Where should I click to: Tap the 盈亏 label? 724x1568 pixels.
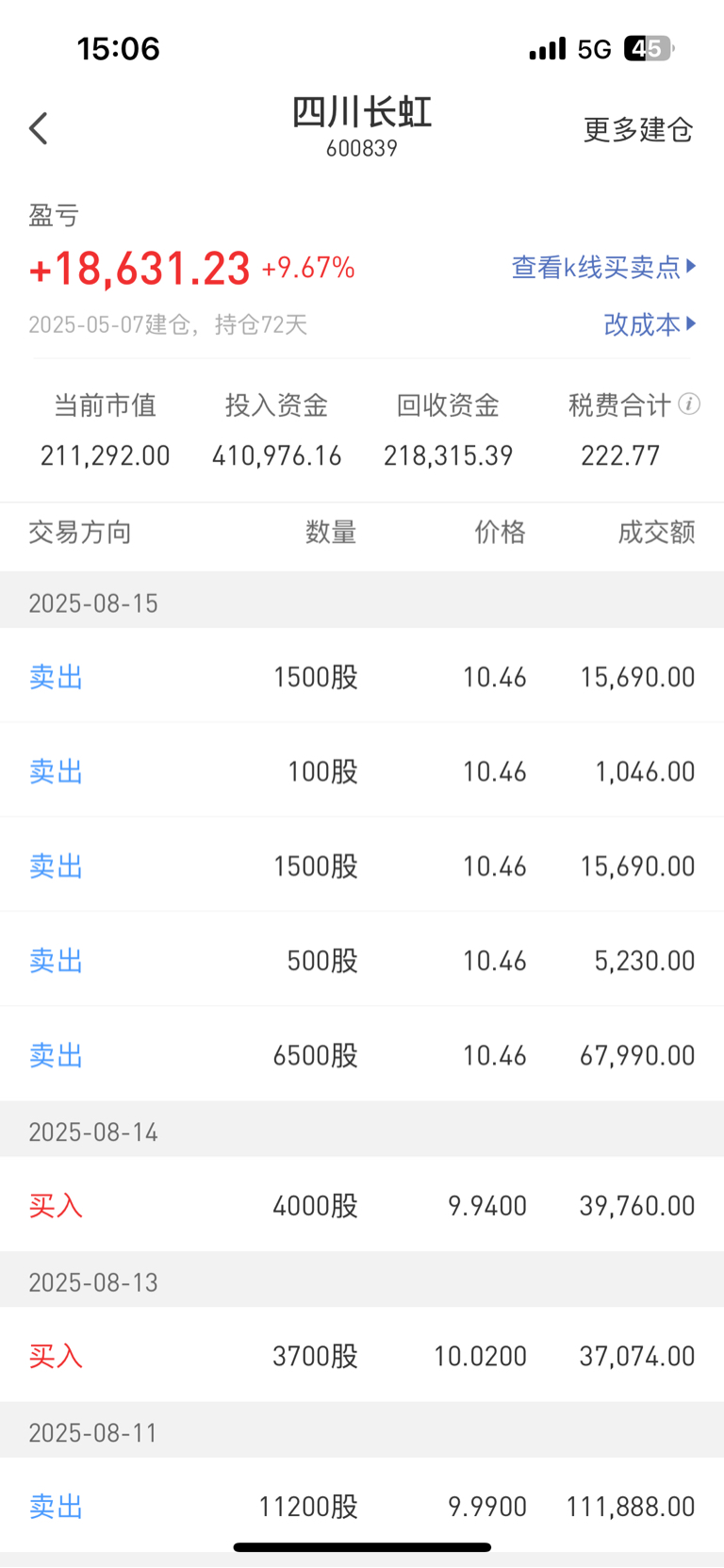54,216
